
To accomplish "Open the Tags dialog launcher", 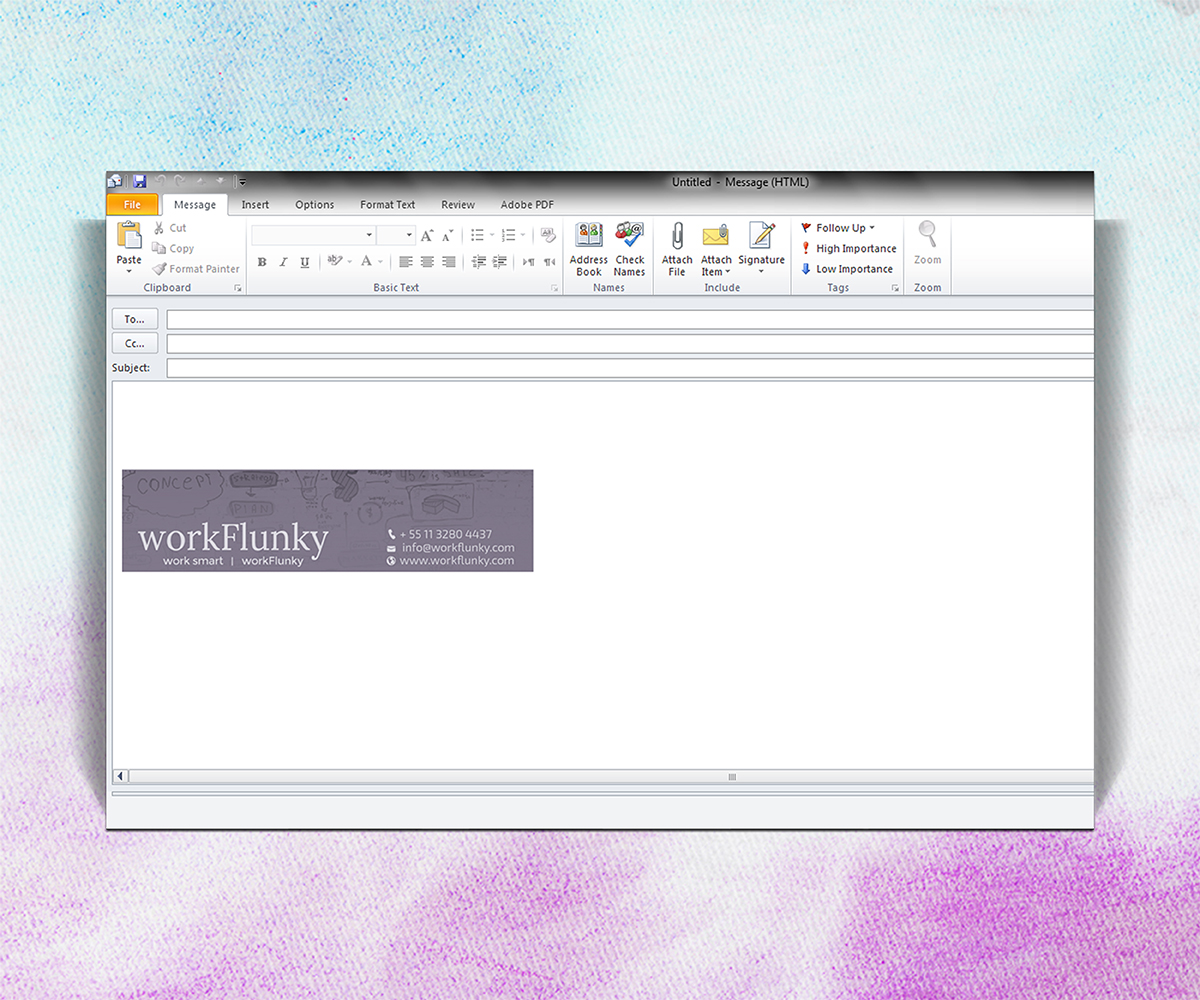I will tap(895, 288).
